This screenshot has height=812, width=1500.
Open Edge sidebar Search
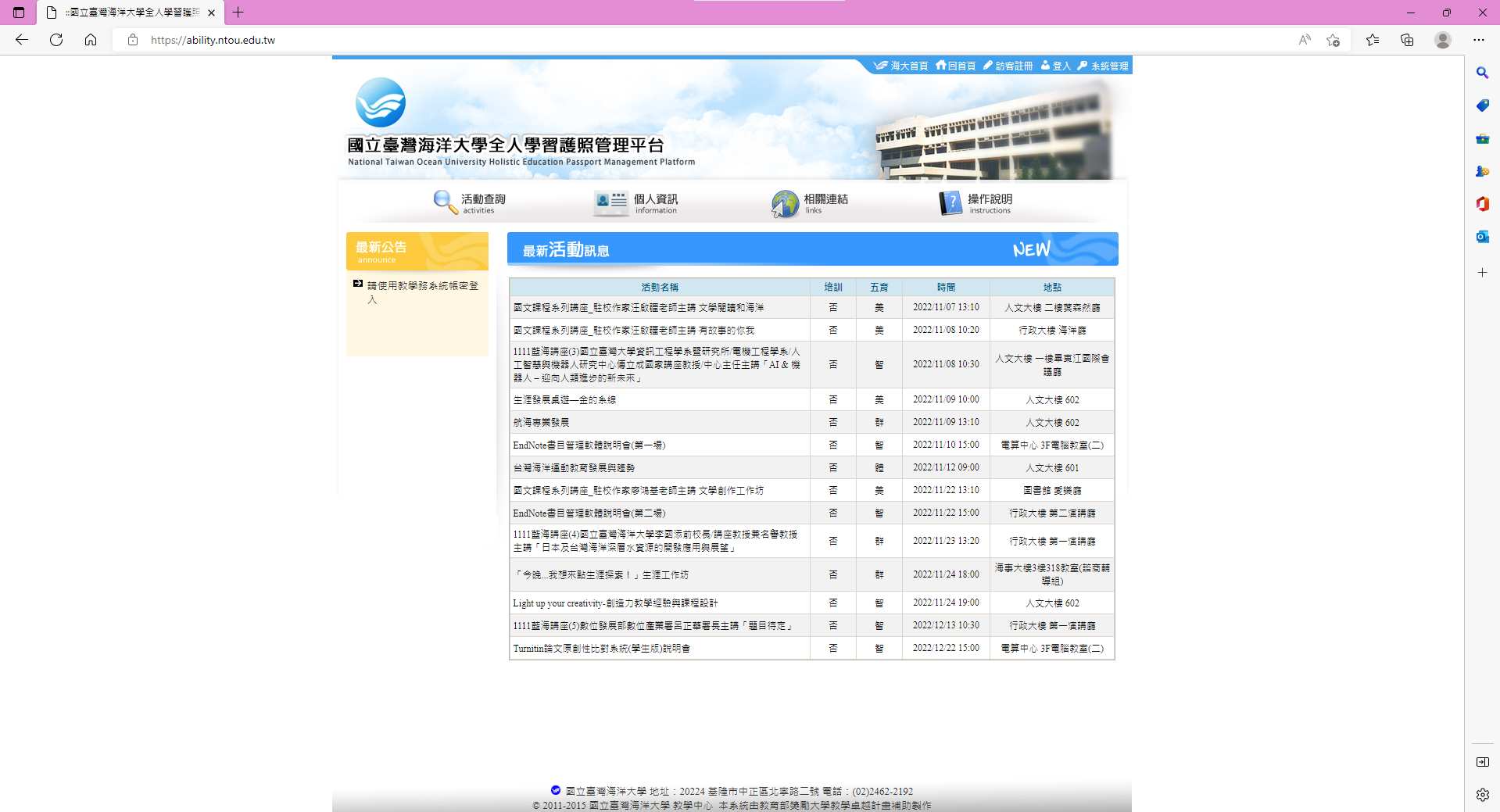1482,73
